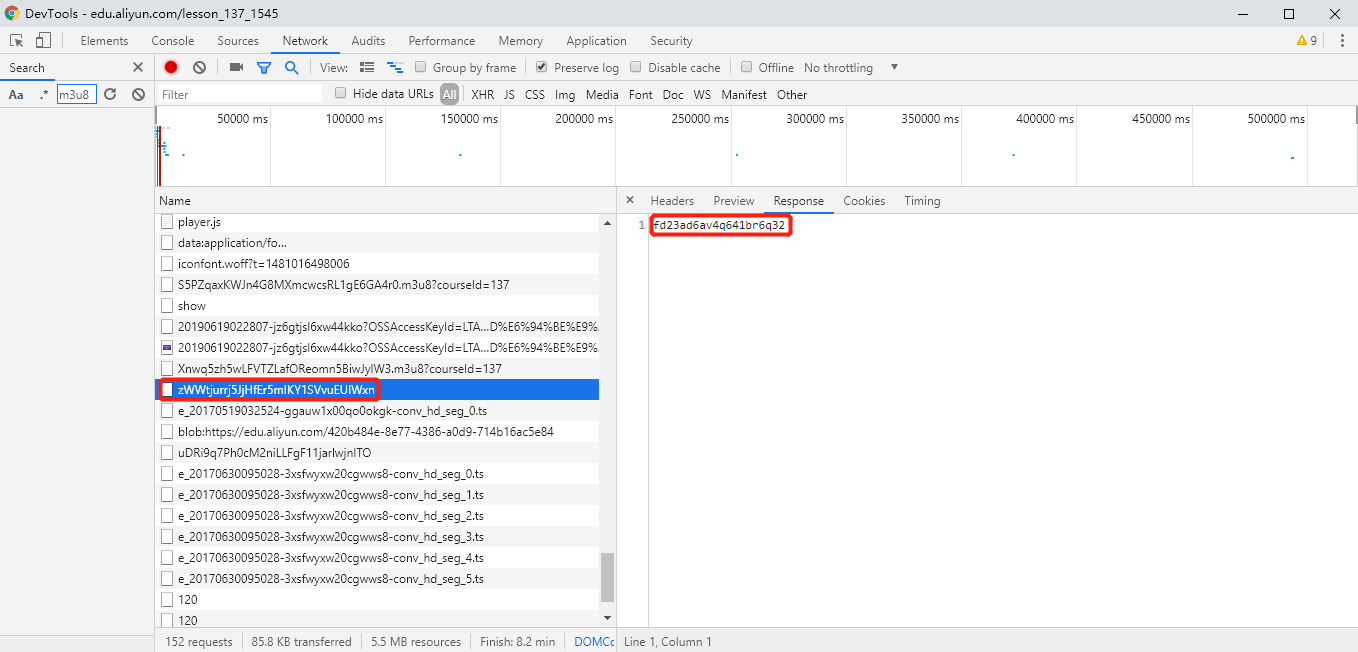Select the player.js request
The image size is (1358, 652).
click(x=377, y=222)
